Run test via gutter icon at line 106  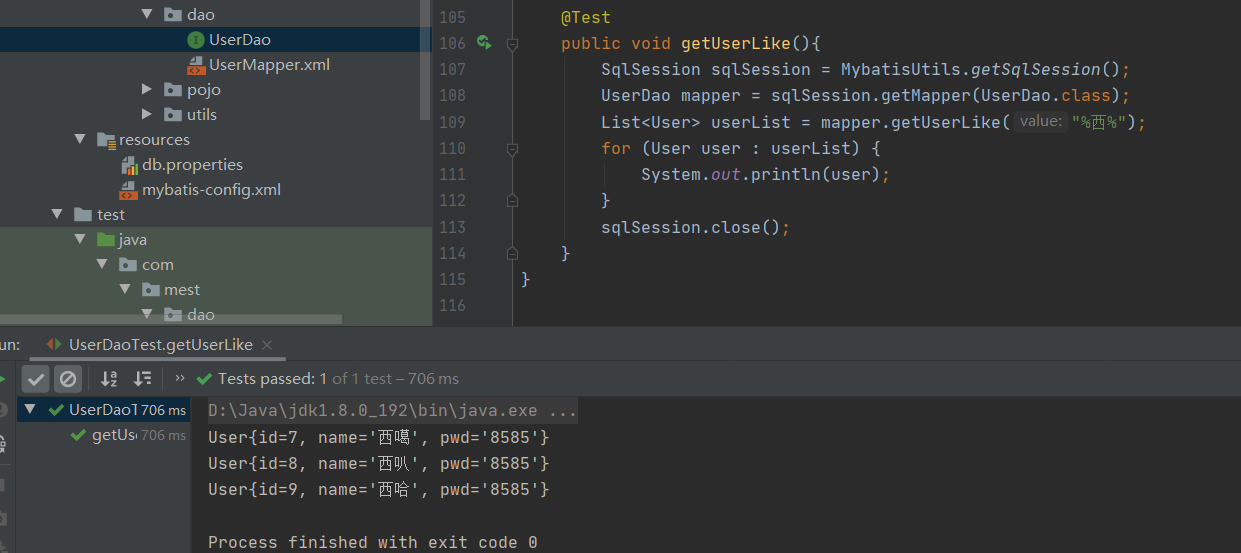tap(484, 43)
